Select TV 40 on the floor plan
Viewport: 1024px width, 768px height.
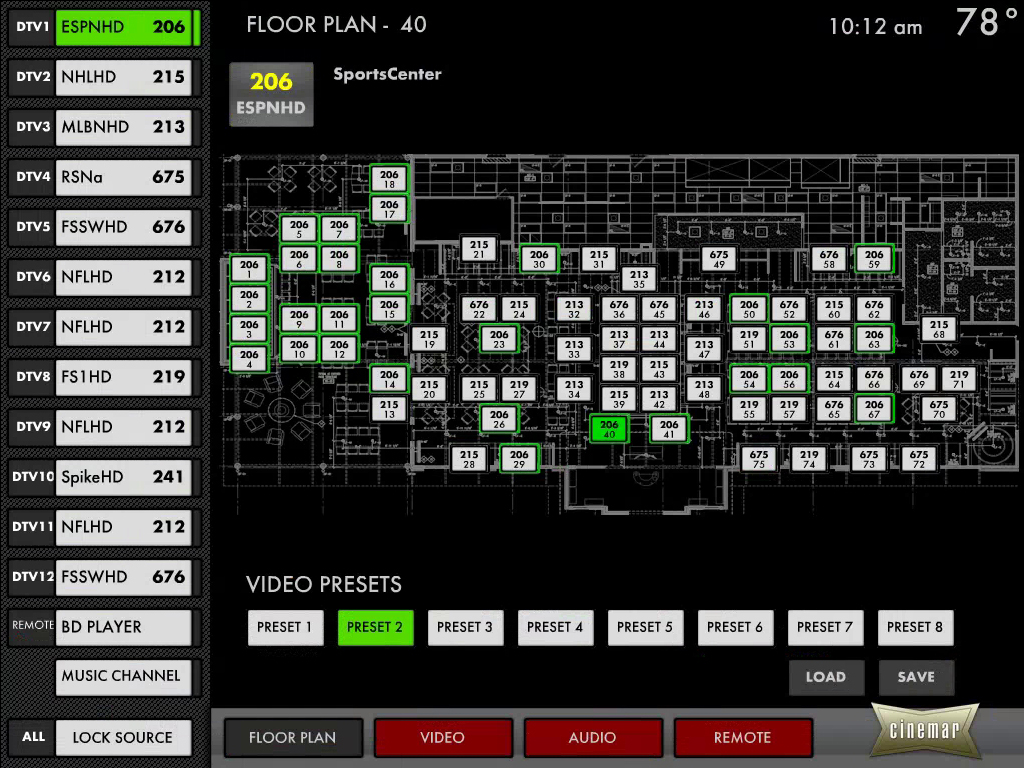tap(609, 429)
